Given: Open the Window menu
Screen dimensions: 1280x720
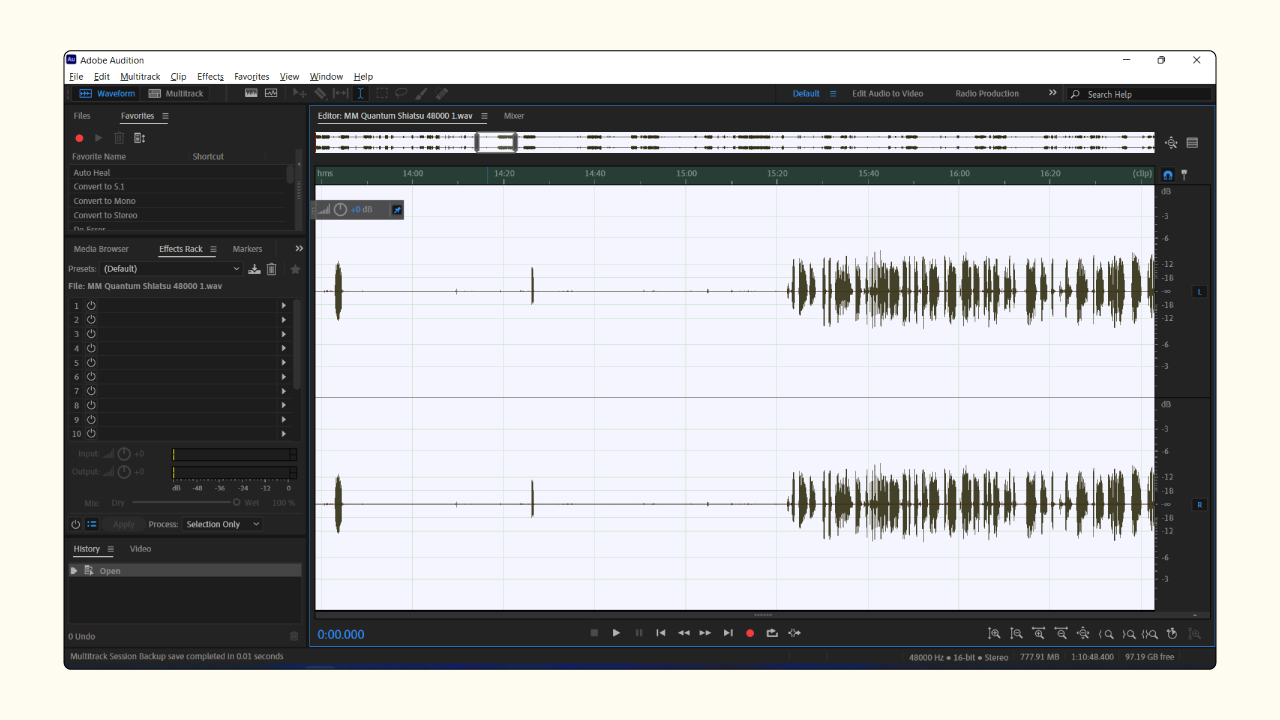Looking at the screenshot, I should point(326,77).
